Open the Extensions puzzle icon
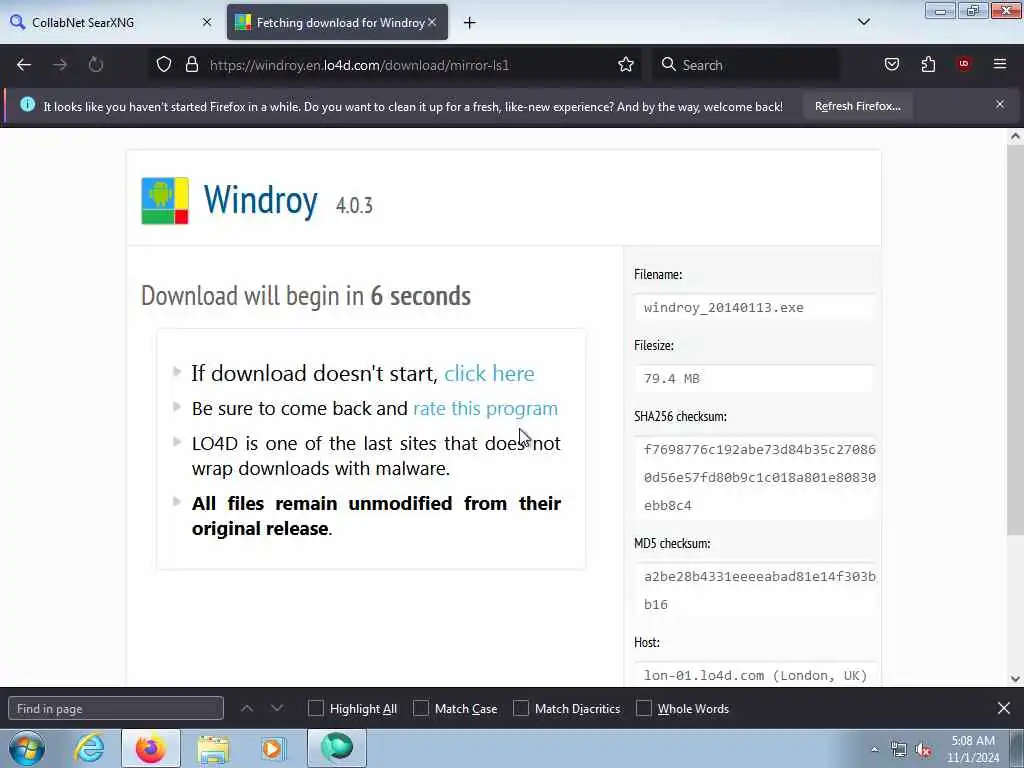 click(928, 65)
